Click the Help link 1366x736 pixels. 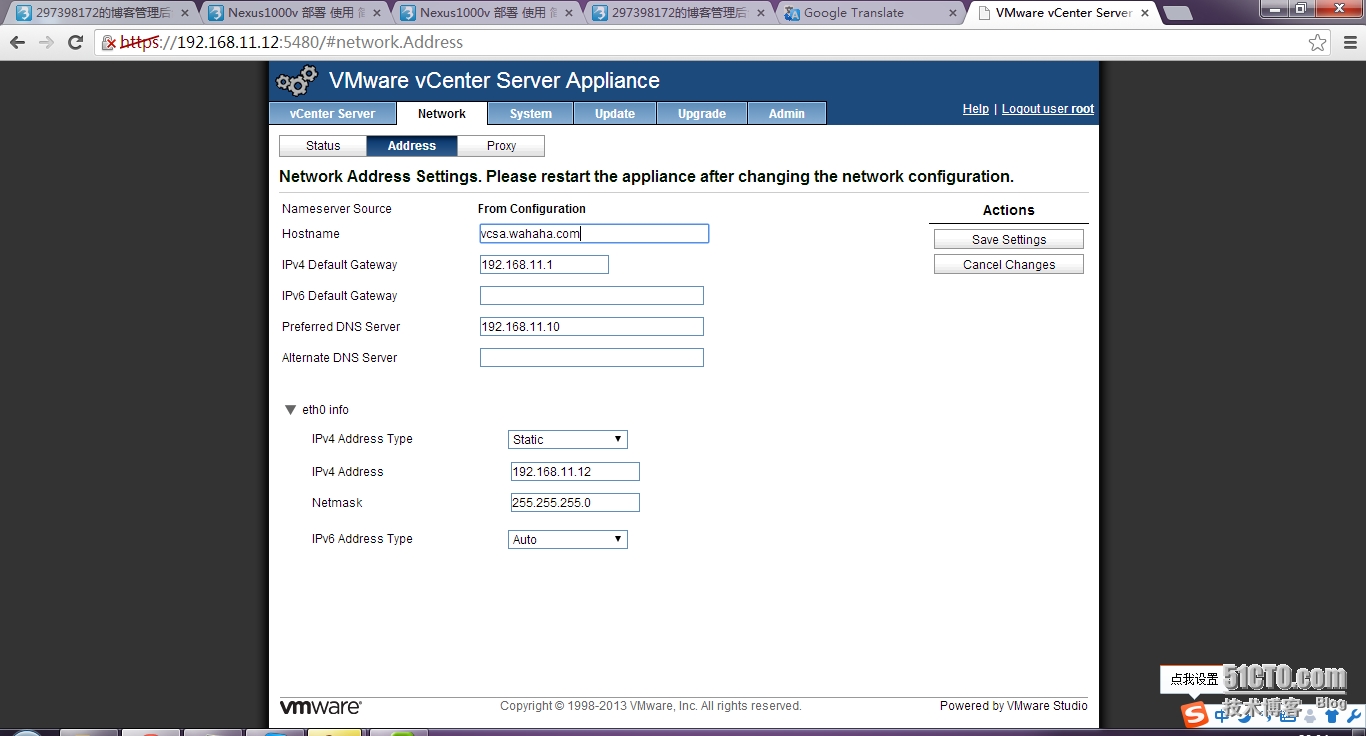[976, 109]
